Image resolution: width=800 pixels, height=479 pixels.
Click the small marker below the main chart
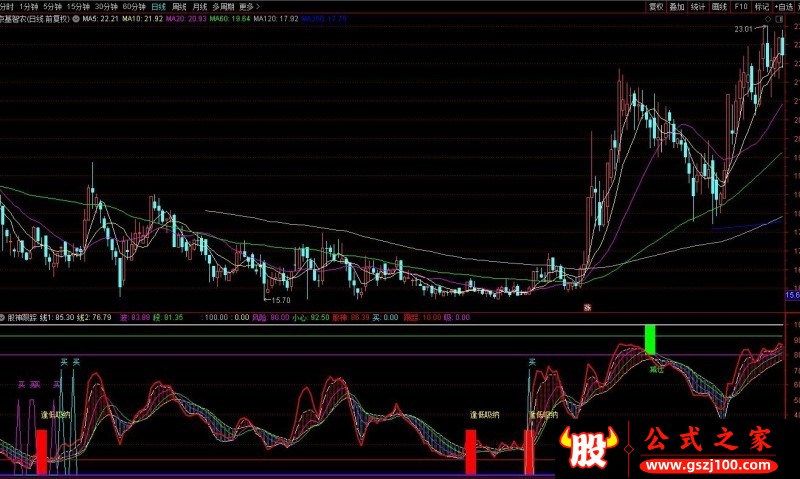[587, 308]
